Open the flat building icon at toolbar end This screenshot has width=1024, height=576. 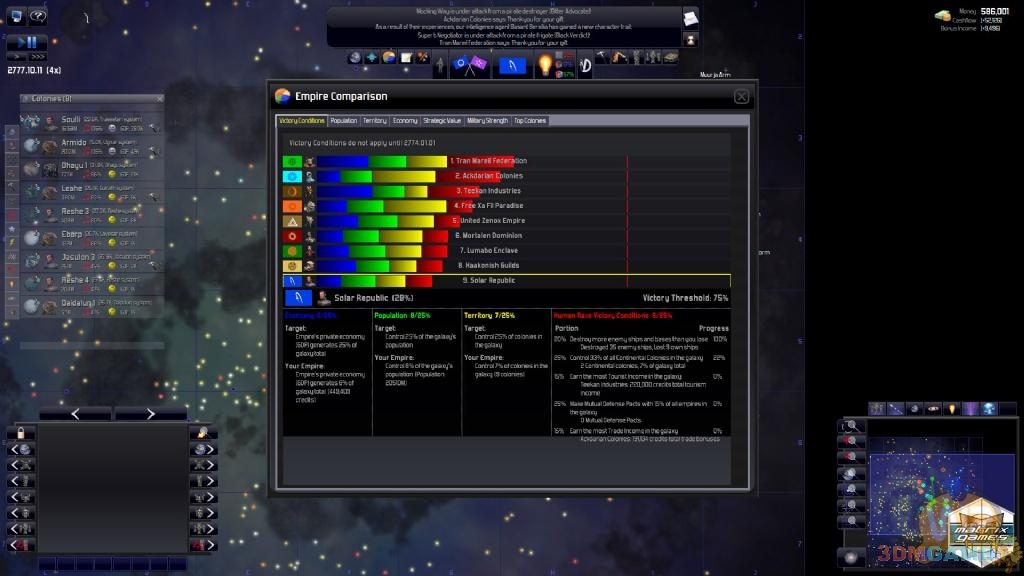point(671,57)
